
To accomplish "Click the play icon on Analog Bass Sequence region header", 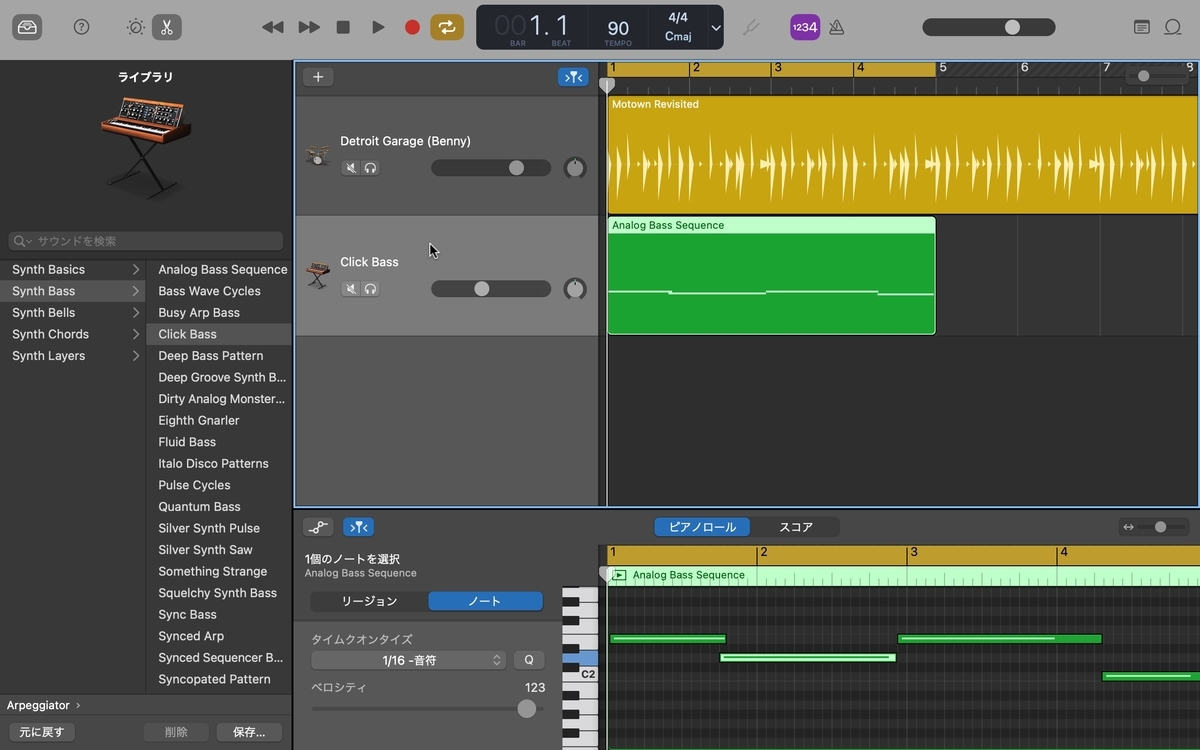I will (619, 575).
